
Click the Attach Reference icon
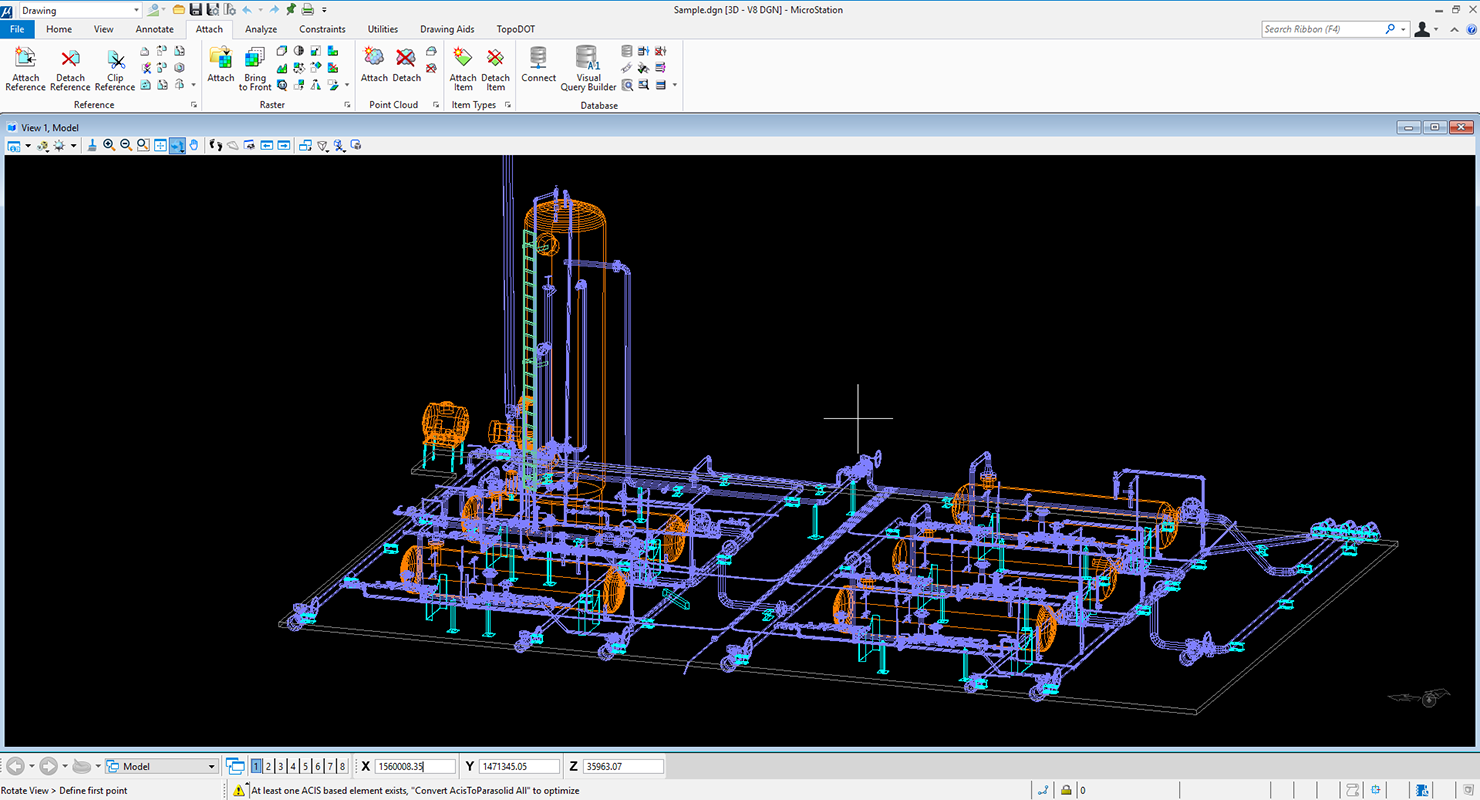(x=25, y=68)
